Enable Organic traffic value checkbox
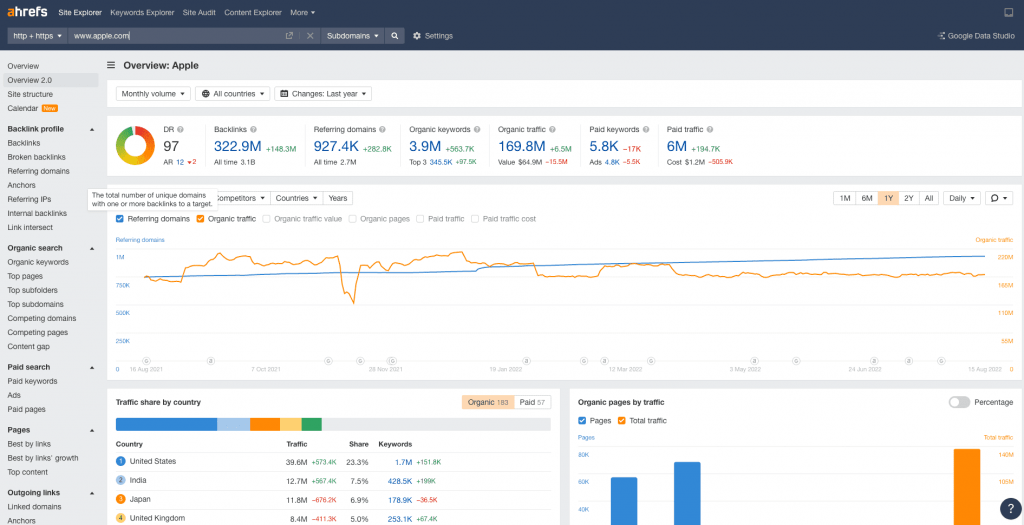Viewport: 1024px width, 525px height. [x=266, y=219]
